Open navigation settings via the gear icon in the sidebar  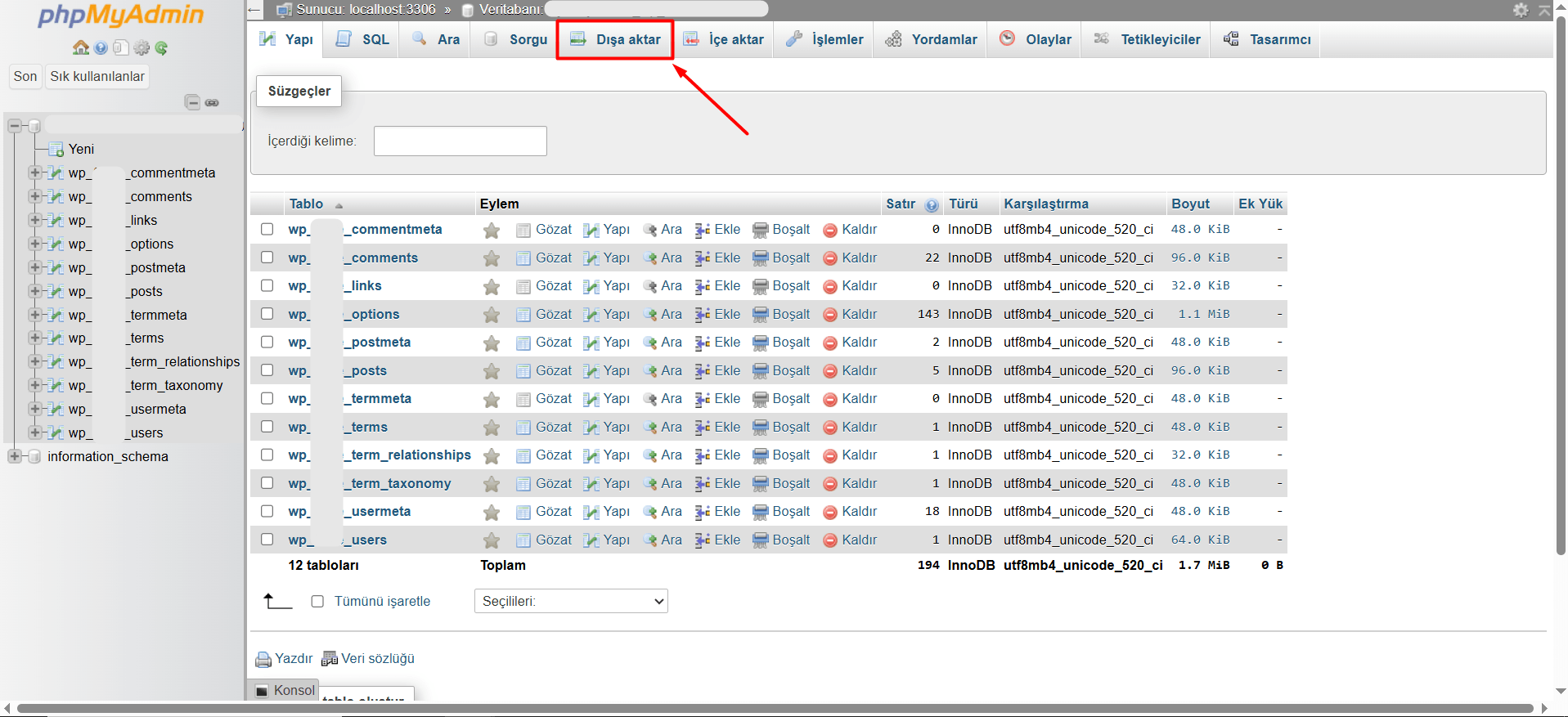coord(142,47)
